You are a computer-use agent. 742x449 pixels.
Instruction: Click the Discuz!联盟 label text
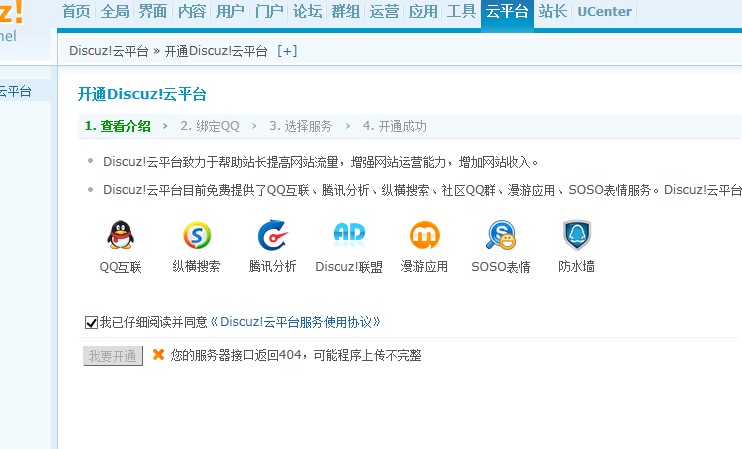tap(349, 267)
